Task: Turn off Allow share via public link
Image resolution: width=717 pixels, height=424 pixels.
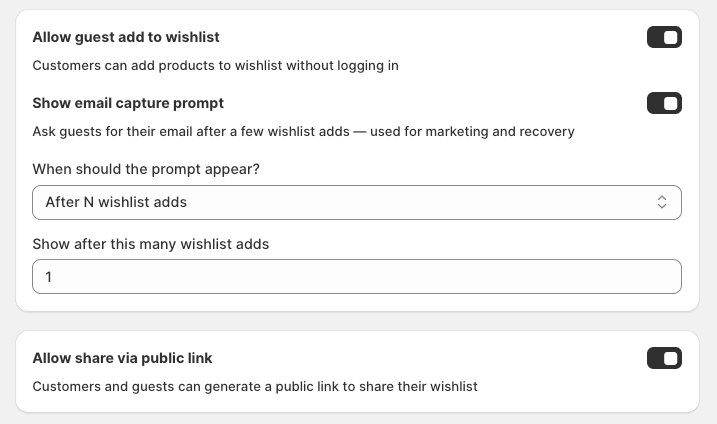Action: pyautogui.click(x=664, y=358)
